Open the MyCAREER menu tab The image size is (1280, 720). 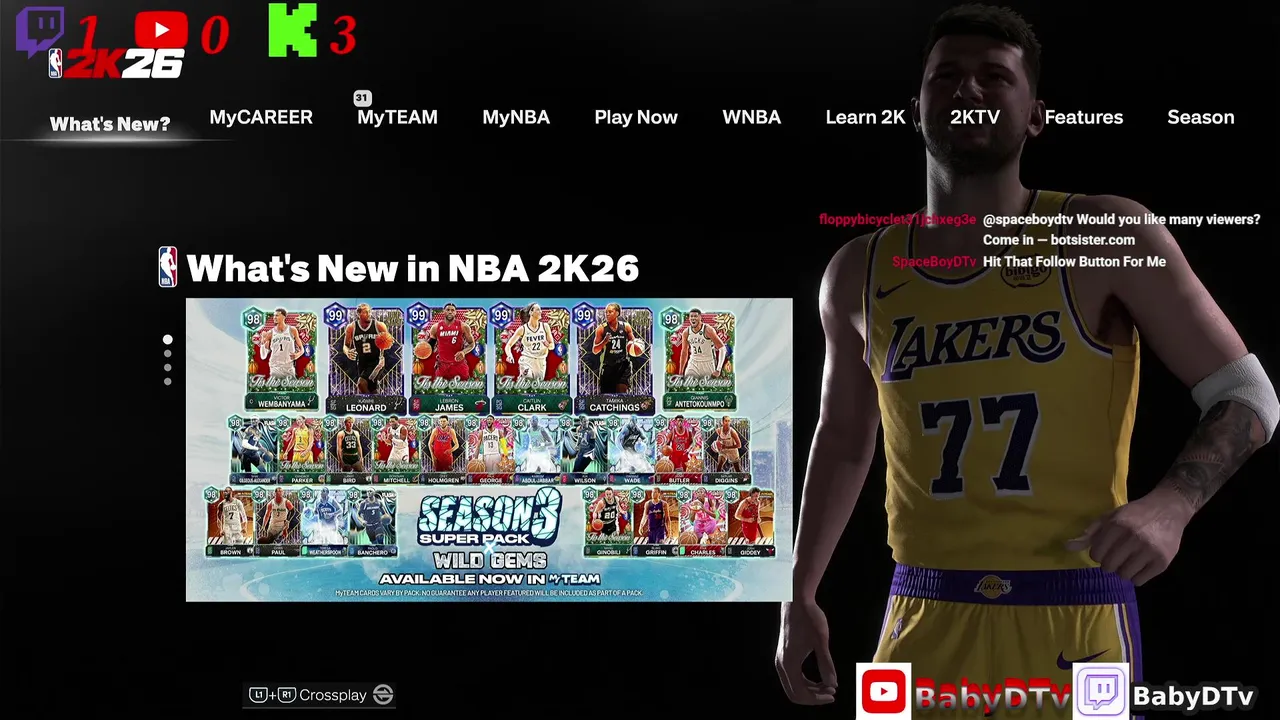pos(261,117)
